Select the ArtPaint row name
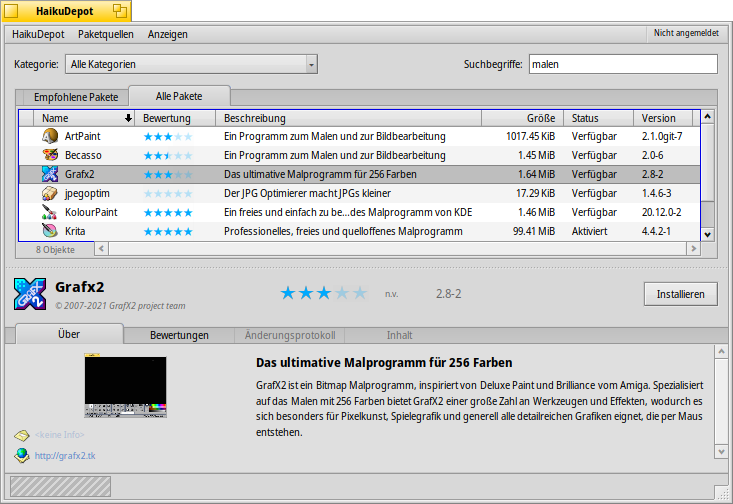This screenshot has width=733, height=504. [x=82, y=136]
